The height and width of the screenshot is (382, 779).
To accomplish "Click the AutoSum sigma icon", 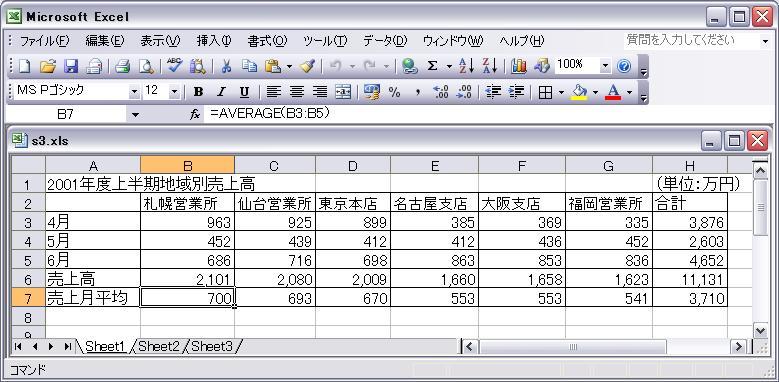I will pos(433,66).
